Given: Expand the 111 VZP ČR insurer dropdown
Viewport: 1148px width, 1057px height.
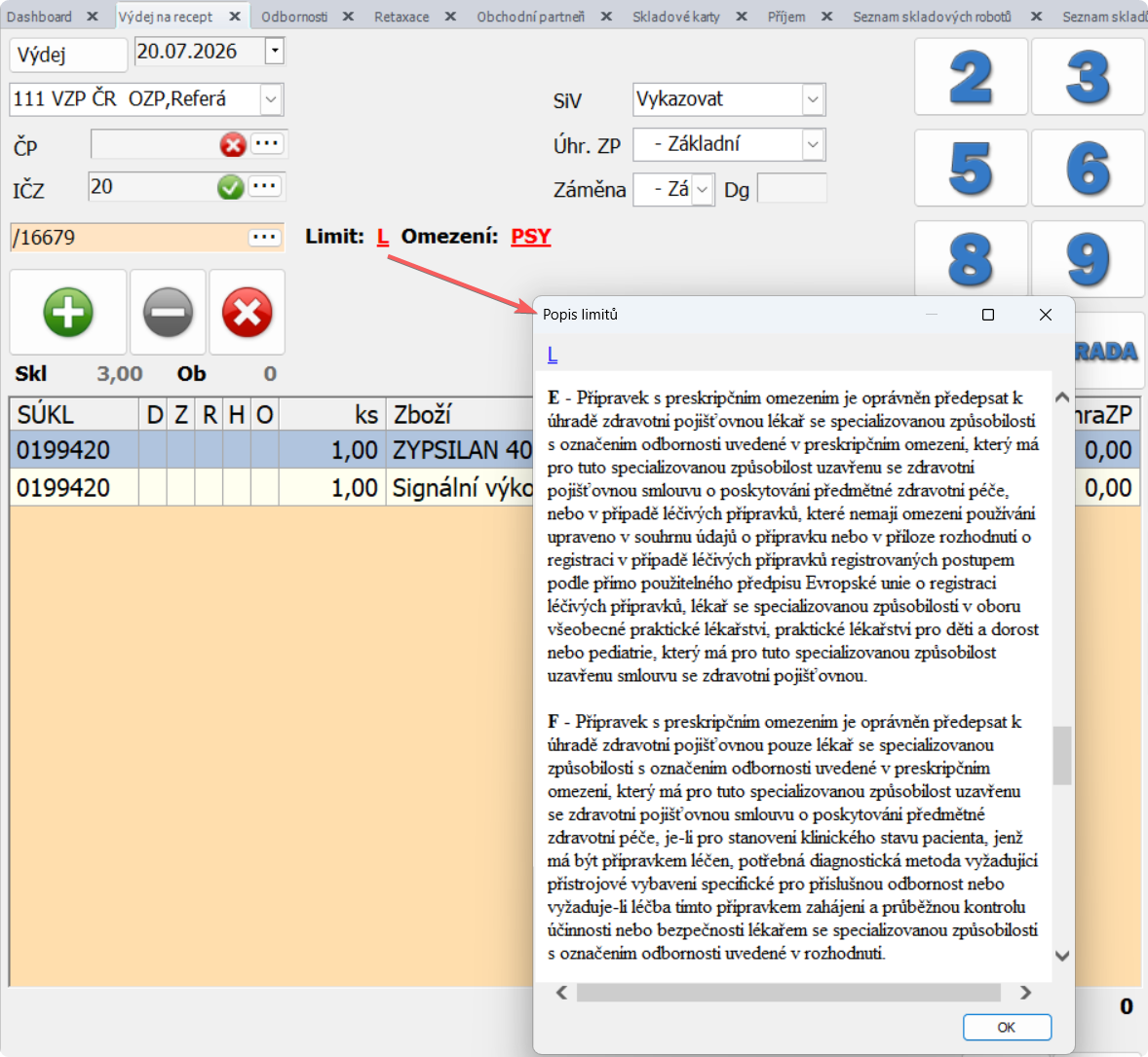Looking at the screenshot, I should click(x=271, y=98).
